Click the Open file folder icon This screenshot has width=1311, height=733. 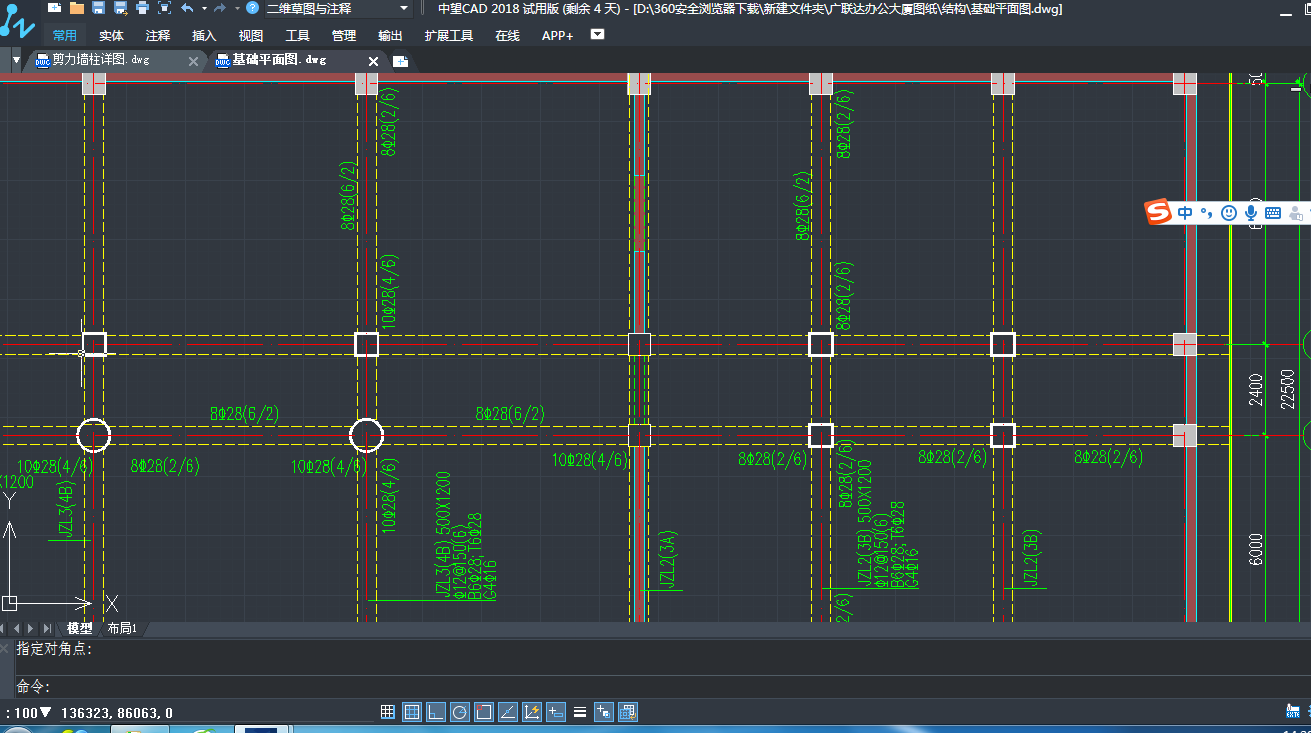[77, 8]
